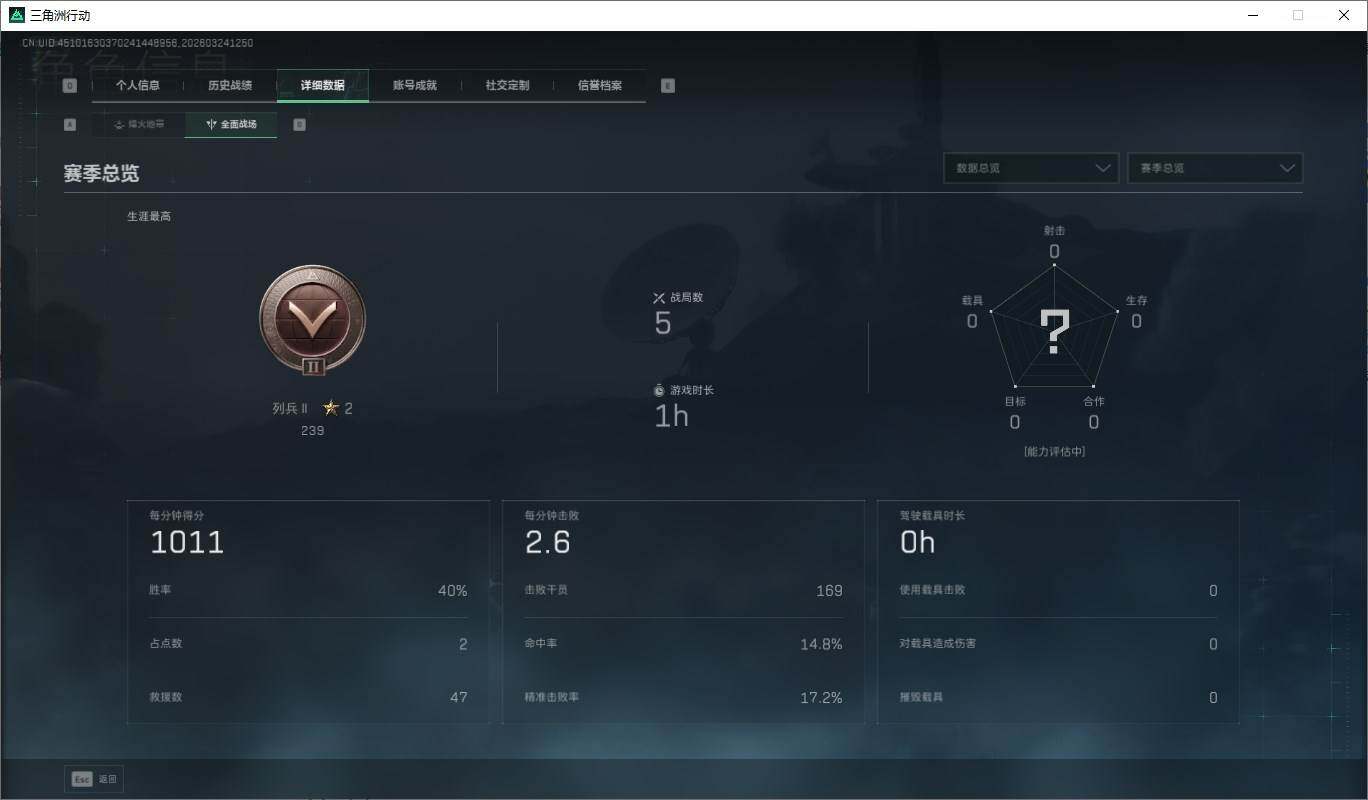Select the 详细数据 tab

(323, 86)
